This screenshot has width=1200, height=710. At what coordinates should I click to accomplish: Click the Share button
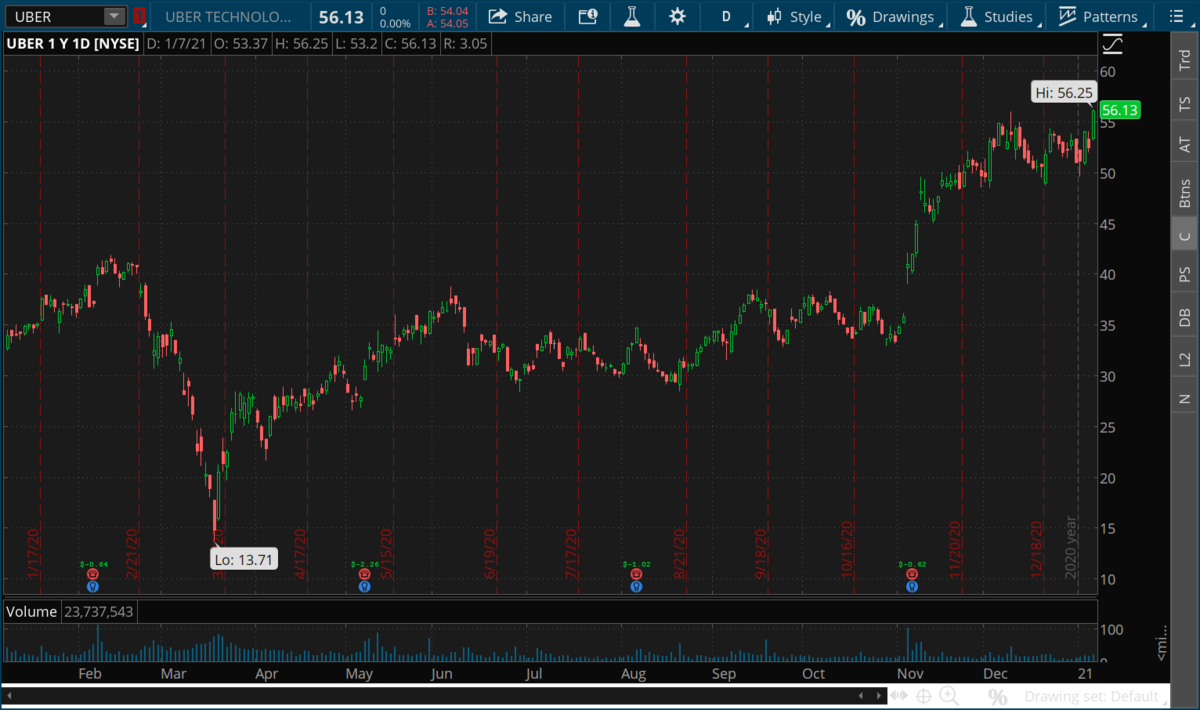(520, 17)
